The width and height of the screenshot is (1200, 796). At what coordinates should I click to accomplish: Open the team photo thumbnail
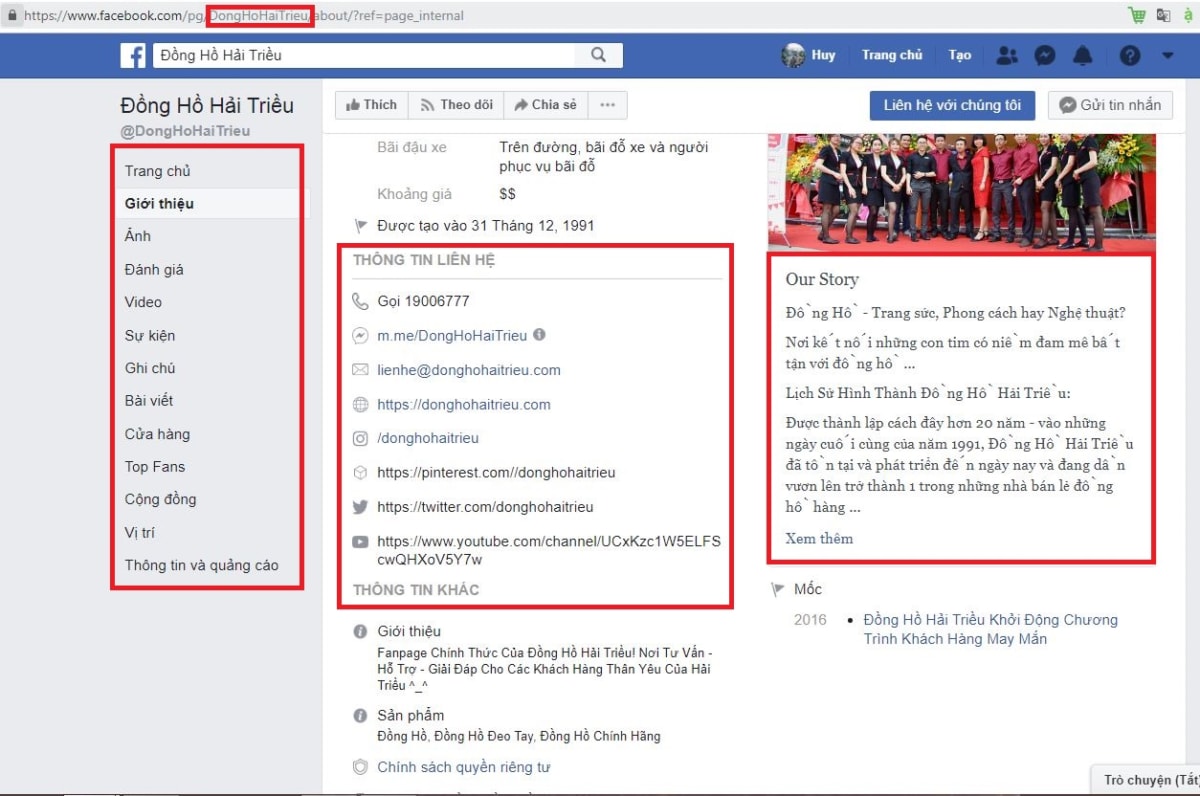[x=961, y=191]
